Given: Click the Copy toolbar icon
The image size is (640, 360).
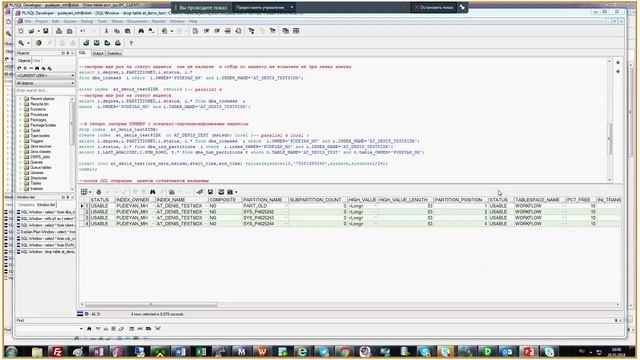Looking at the screenshot, I should coord(117,31).
